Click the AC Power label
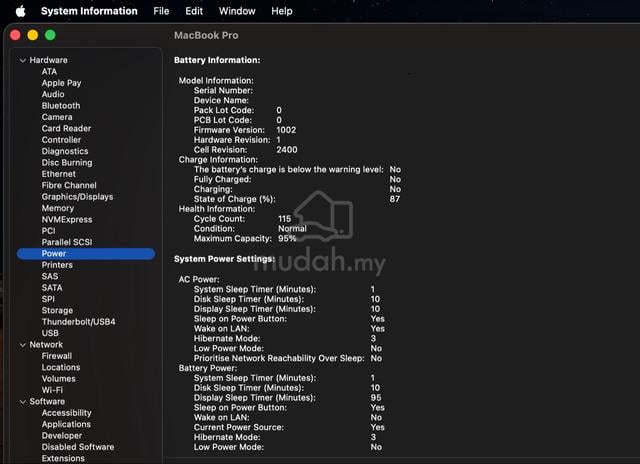The image size is (640, 464). coord(199,280)
